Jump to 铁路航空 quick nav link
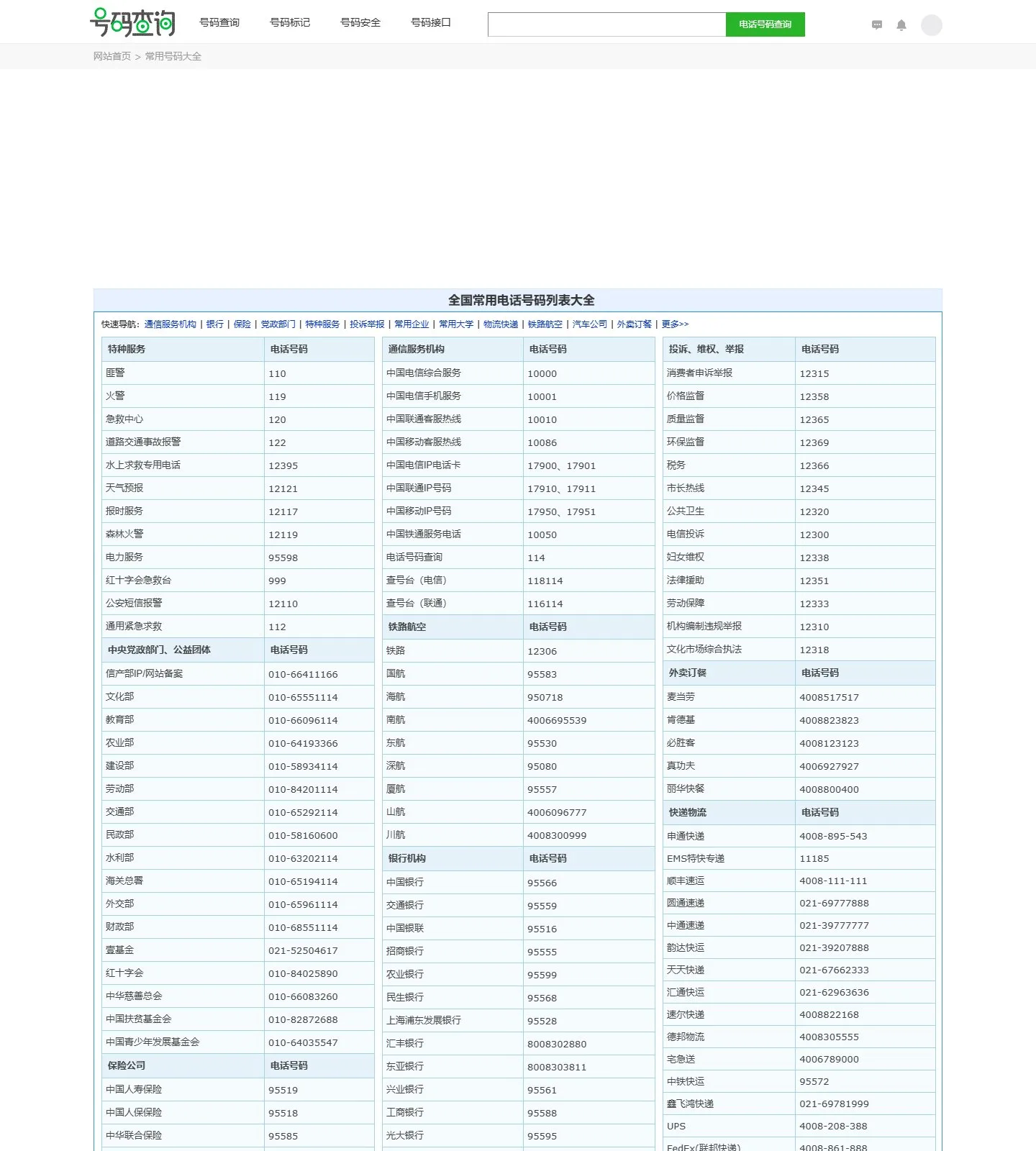 click(545, 324)
